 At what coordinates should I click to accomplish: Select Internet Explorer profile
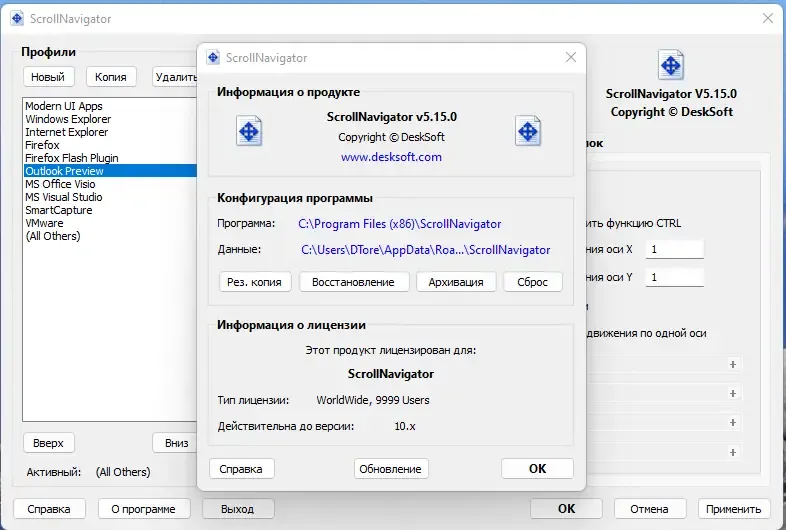110,132
